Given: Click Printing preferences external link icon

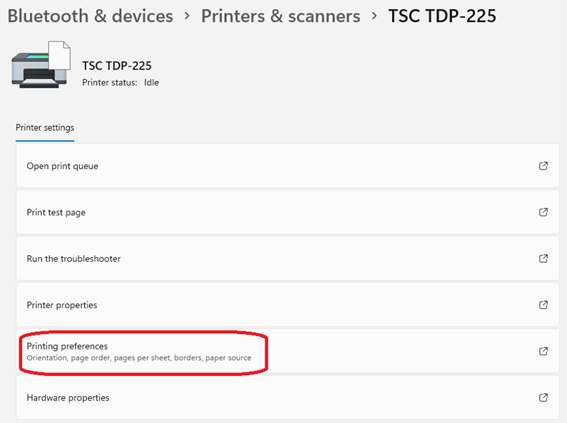Looking at the screenshot, I should [x=543, y=351].
